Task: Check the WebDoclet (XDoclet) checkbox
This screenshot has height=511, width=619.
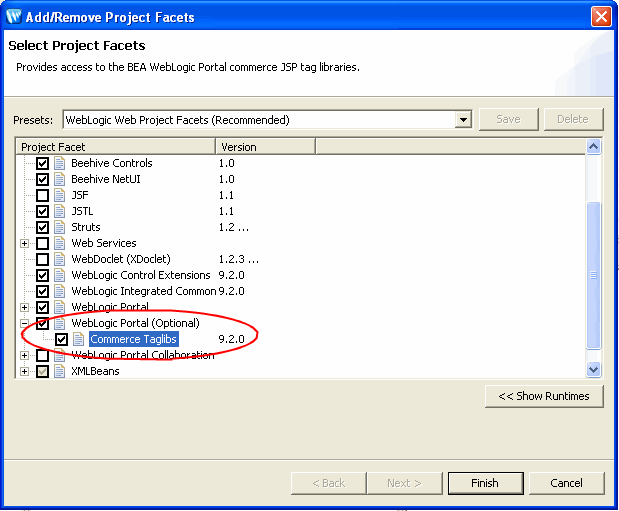Action: [43, 259]
